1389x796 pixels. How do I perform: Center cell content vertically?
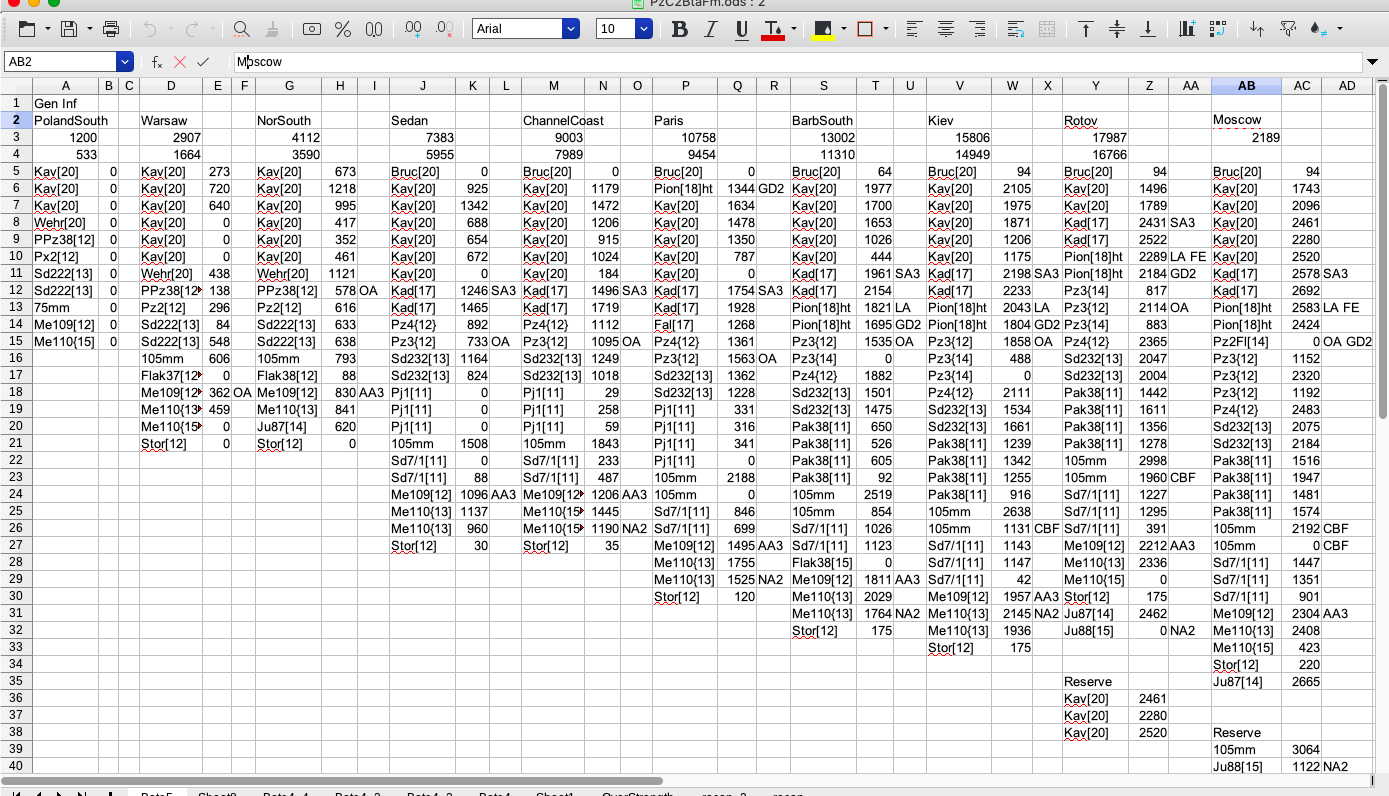pos(1117,29)
